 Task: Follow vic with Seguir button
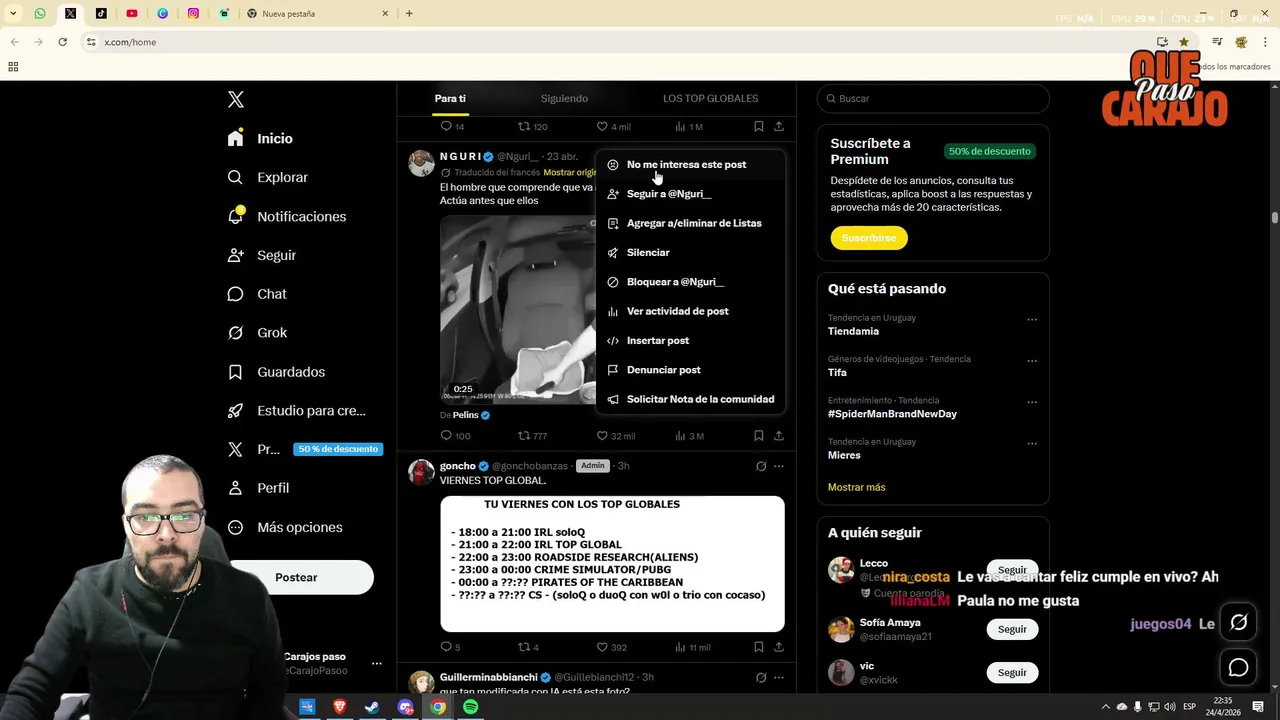[x=1012, y=672]
